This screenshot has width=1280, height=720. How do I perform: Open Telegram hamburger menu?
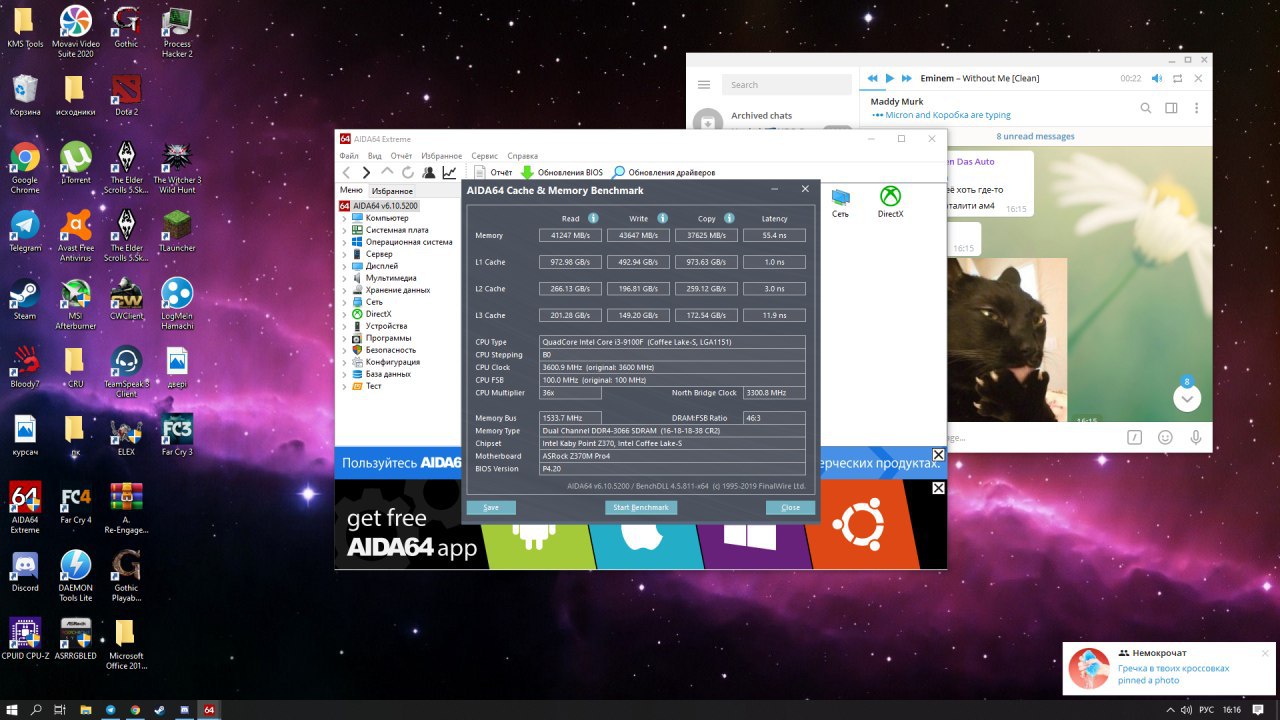pyautogui.click(x=704, y=85)
